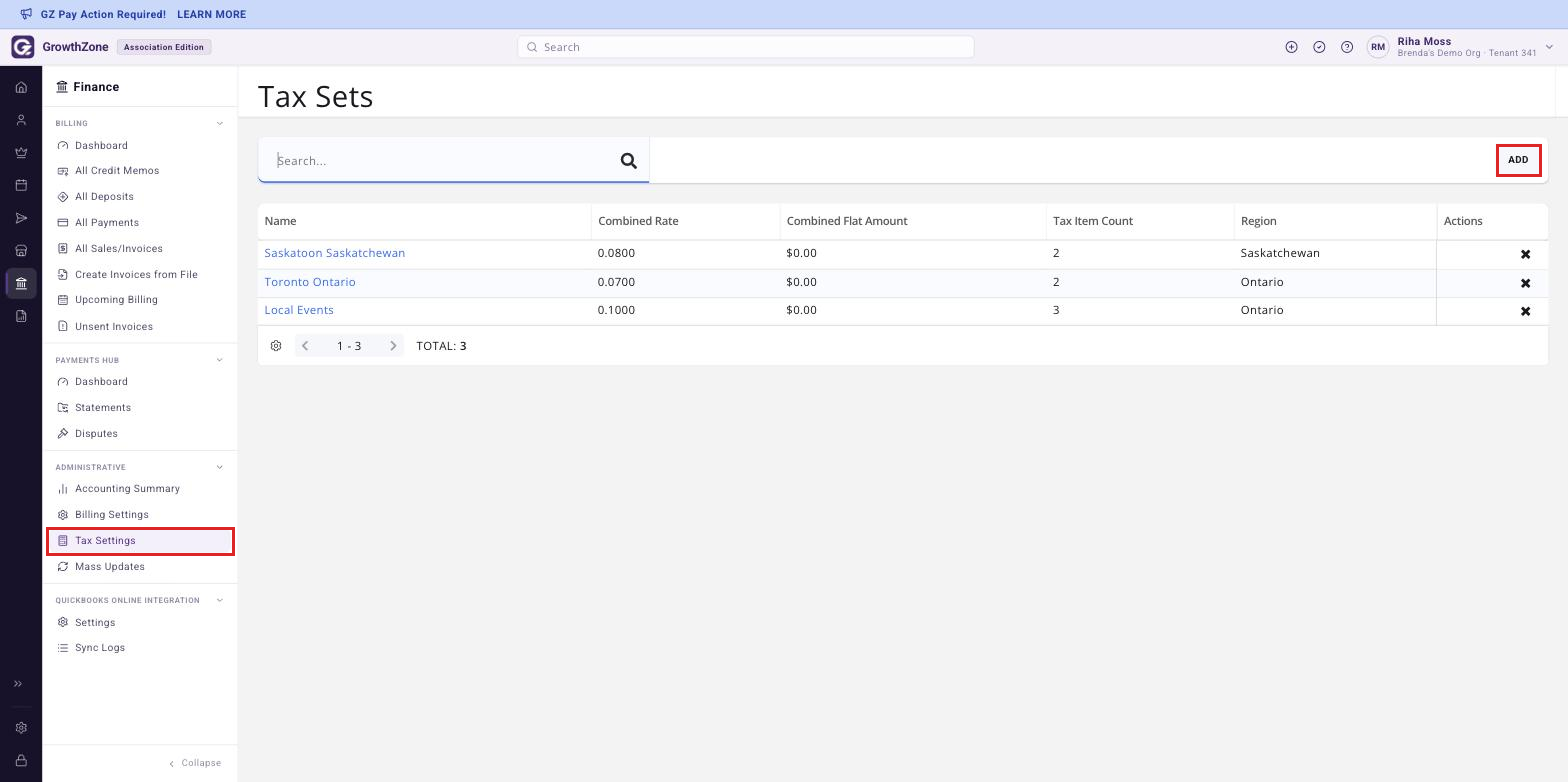Screen dimensions: 1568x782
Task: Open the store icon in left rail
Action: 21,251
